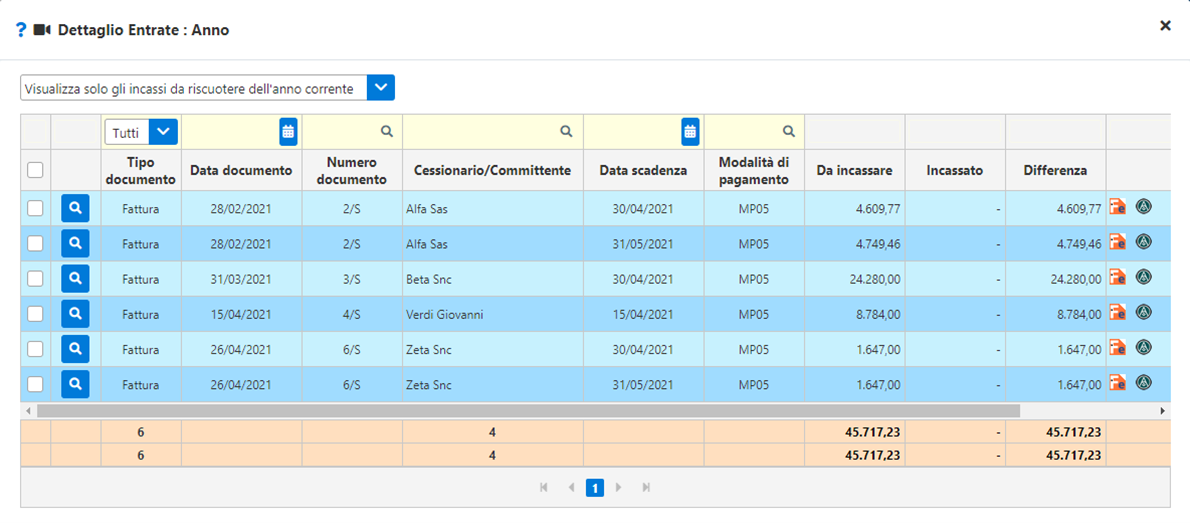
Task: Open magnifier detail for Verdi Giovanni row
Action: 75,314
